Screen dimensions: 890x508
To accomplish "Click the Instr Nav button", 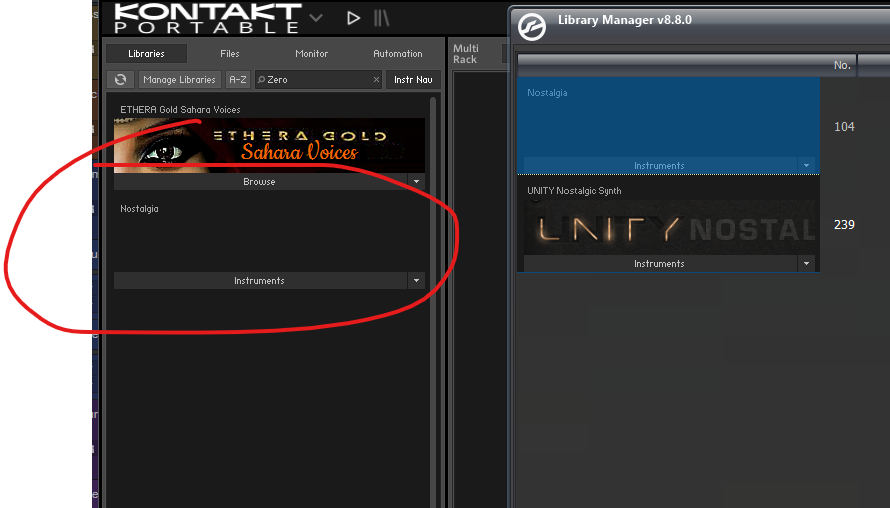I will click(413, 79).
